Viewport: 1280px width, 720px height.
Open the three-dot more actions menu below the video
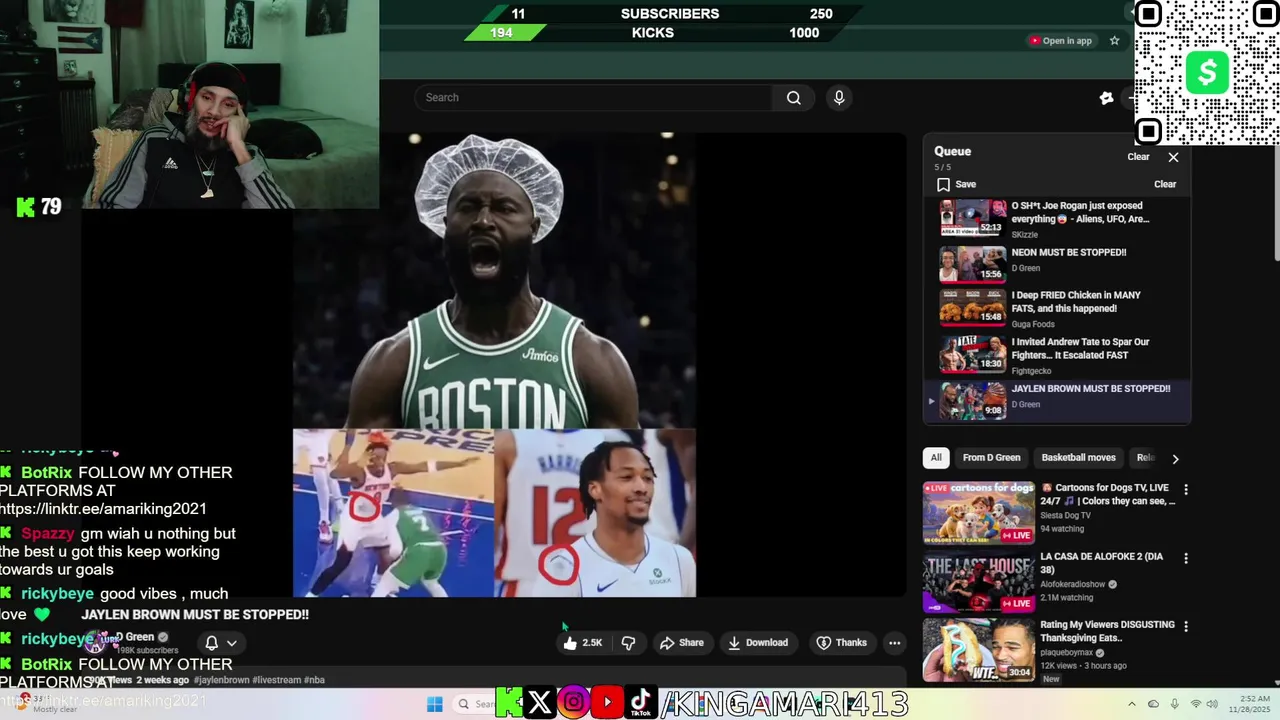tap(894, 643)
